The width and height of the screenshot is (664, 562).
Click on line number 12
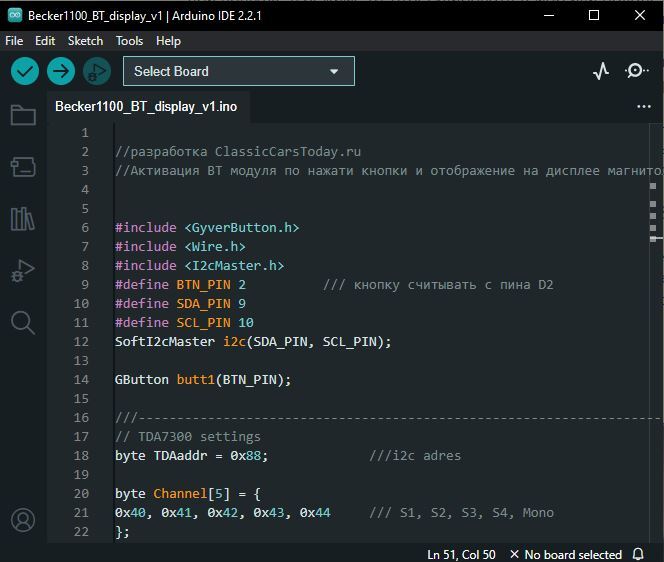81,341
